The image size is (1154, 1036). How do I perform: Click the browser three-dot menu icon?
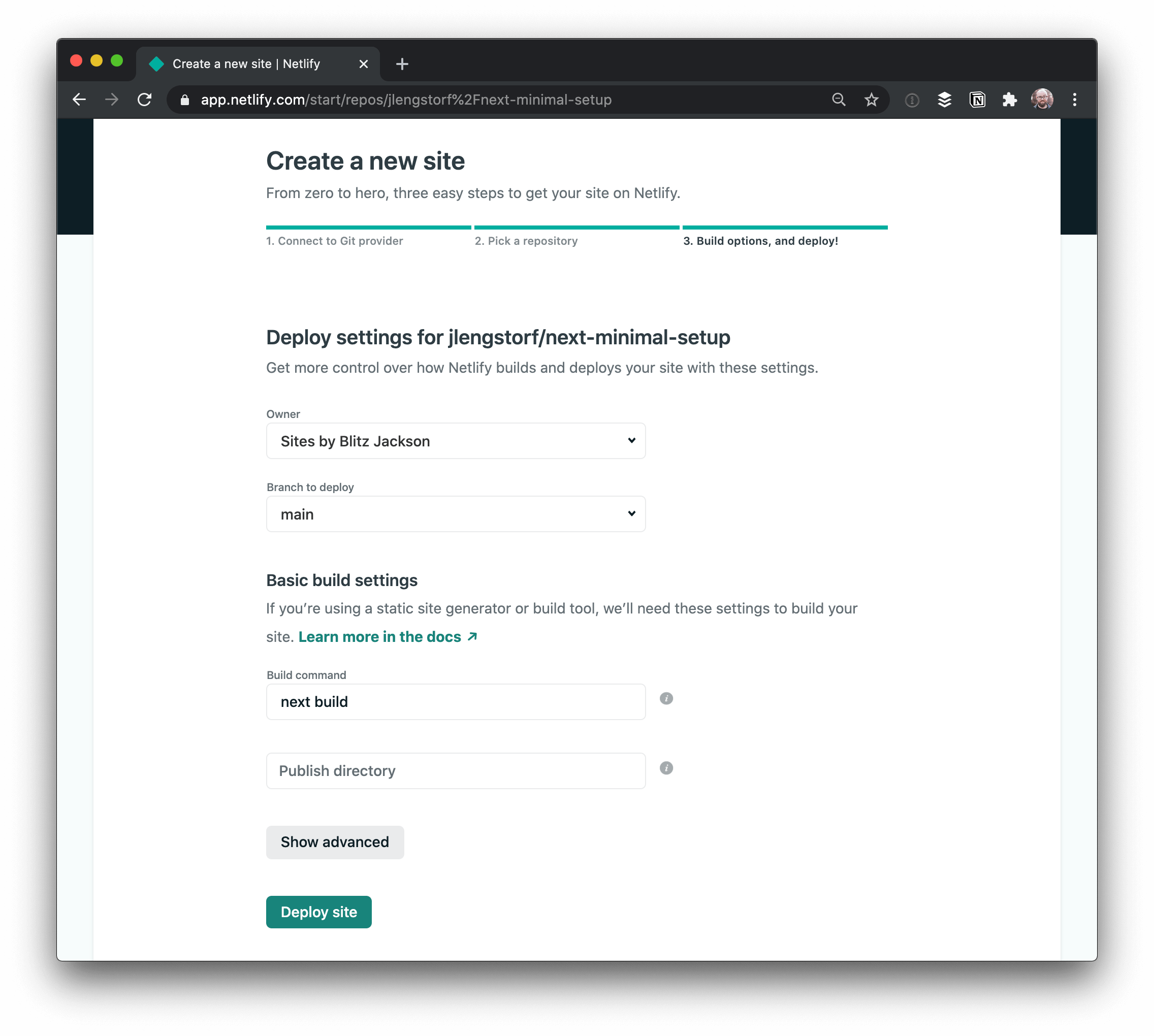(x=1075, y=99)
